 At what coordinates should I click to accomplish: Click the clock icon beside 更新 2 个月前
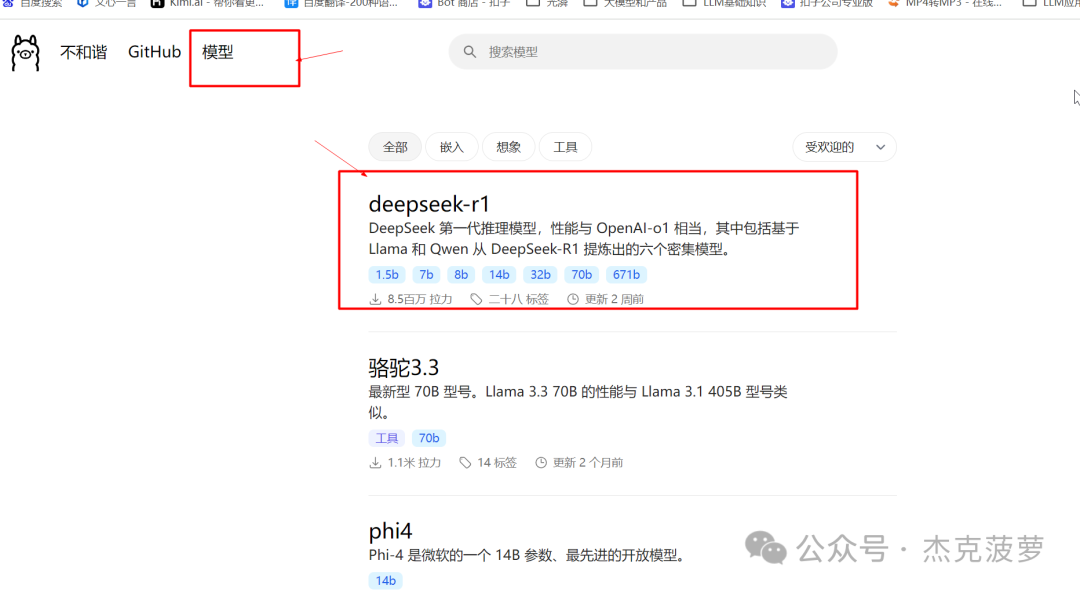click(x=541, y=463)
